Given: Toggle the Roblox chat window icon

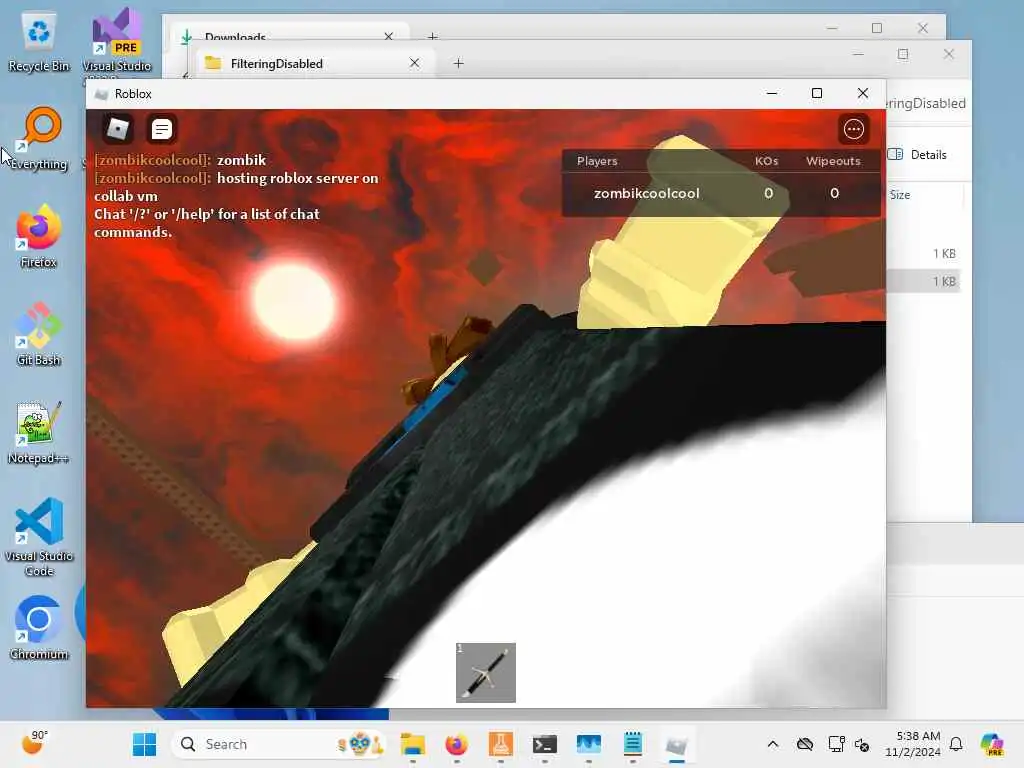Looking at the screenshot, I should (x=161, y=129).
